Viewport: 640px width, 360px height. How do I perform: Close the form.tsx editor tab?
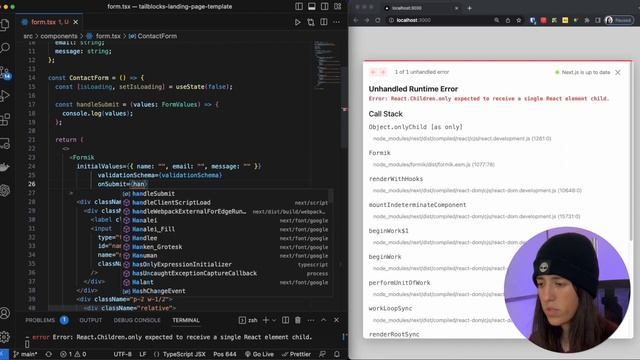tap(76, 22)
